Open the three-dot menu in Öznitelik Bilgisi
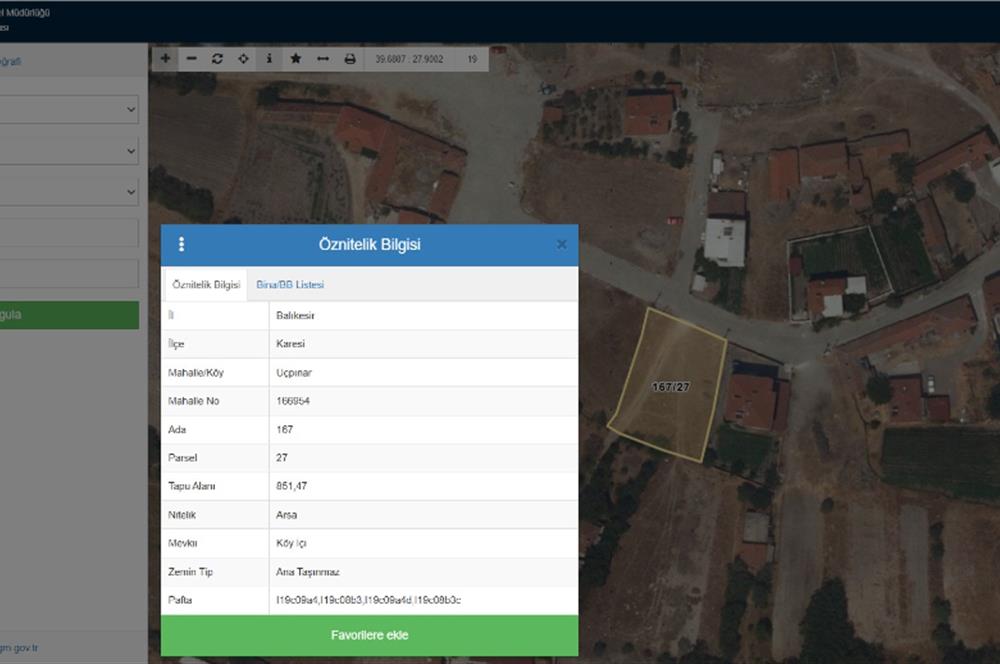Screen dimensions: 1000x664 coord(181,245)
